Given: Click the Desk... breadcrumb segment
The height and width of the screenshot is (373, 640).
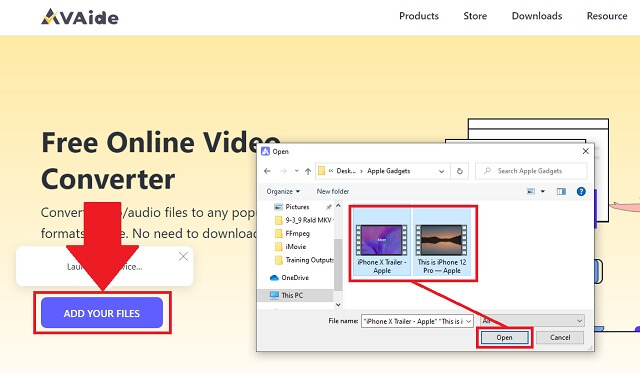Looking at the screenshot, I should (346, 171).
